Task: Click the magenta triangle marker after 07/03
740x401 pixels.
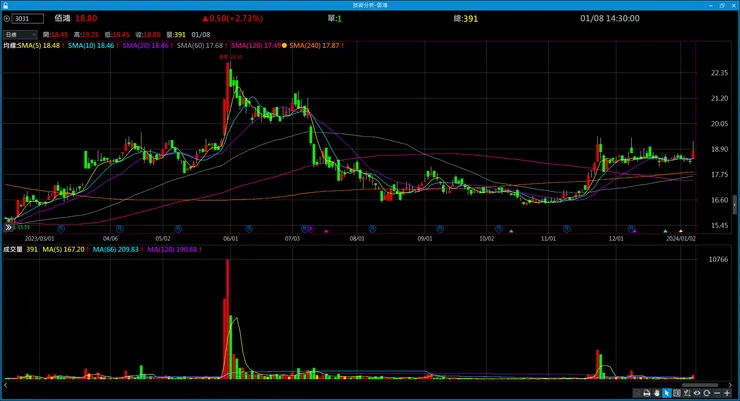Action: (x=326, y=231)
